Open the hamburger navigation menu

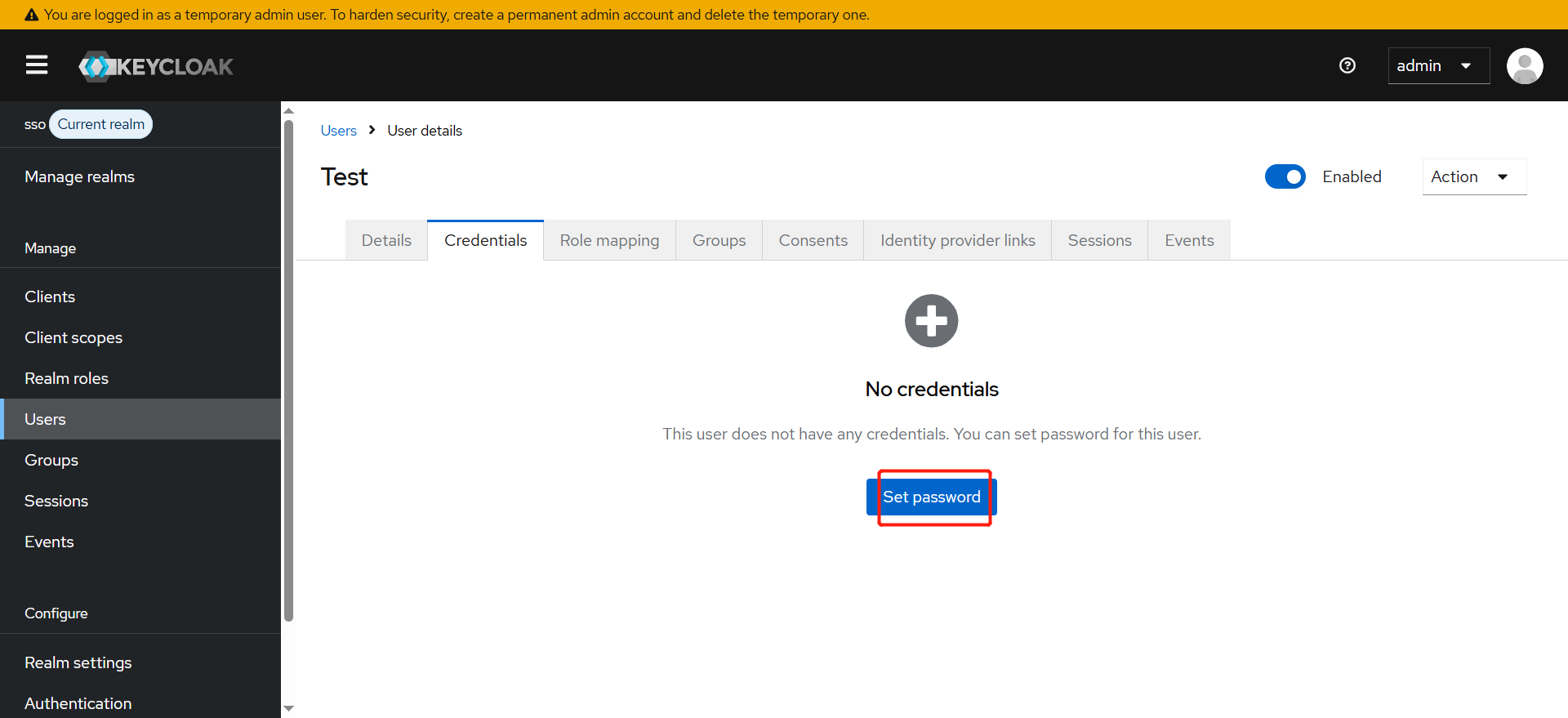tap(37, 65)
